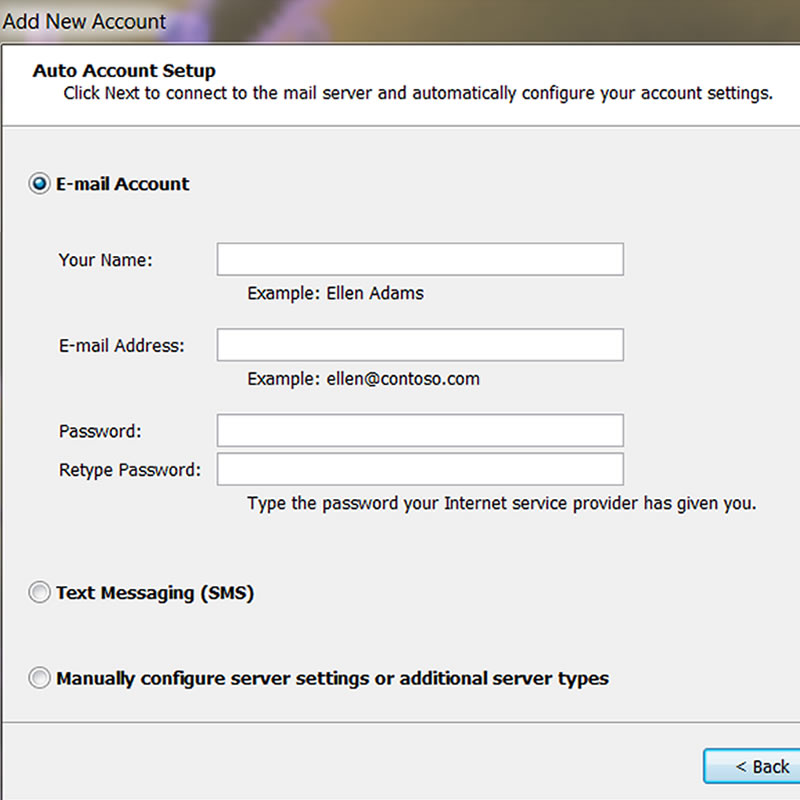
Task: Click the "E-mail Account" option label
Action: click(123, 184)
